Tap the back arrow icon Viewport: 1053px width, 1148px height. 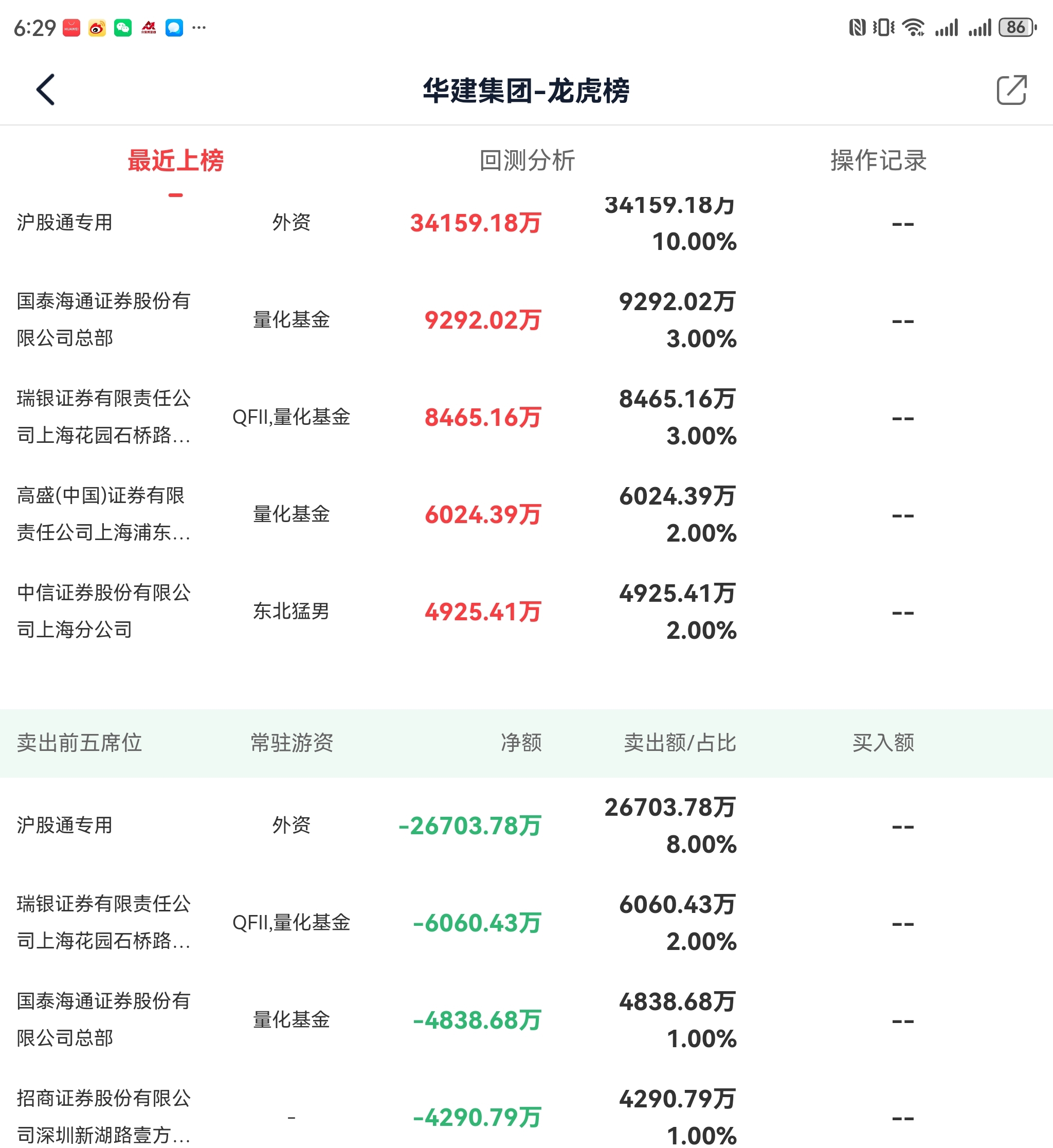46,89
